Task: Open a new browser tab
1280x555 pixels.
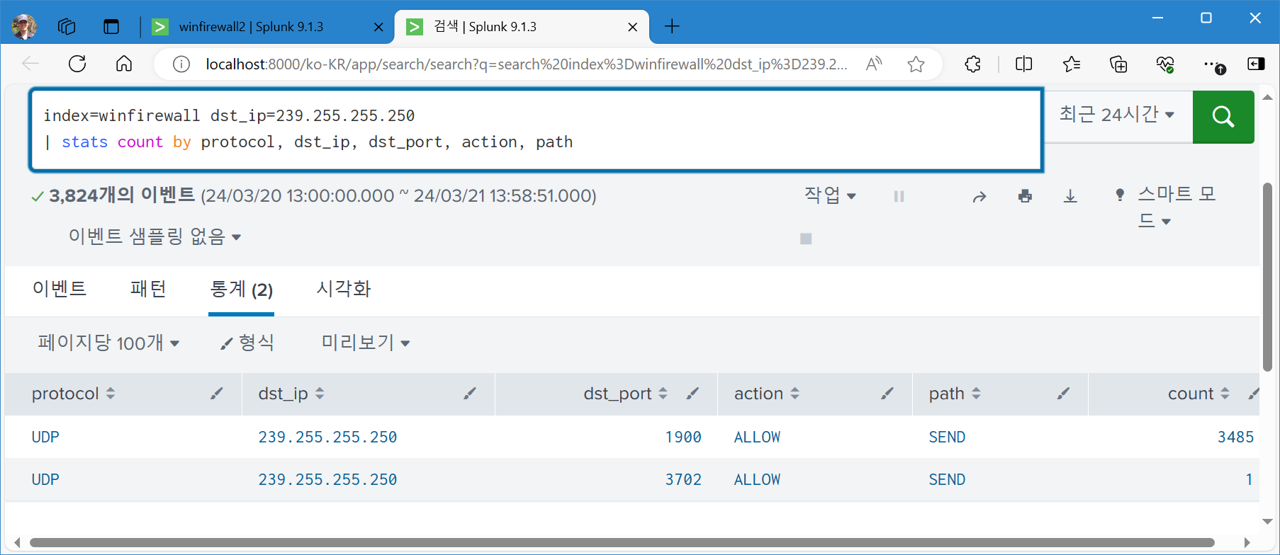Action: [672, 27]
